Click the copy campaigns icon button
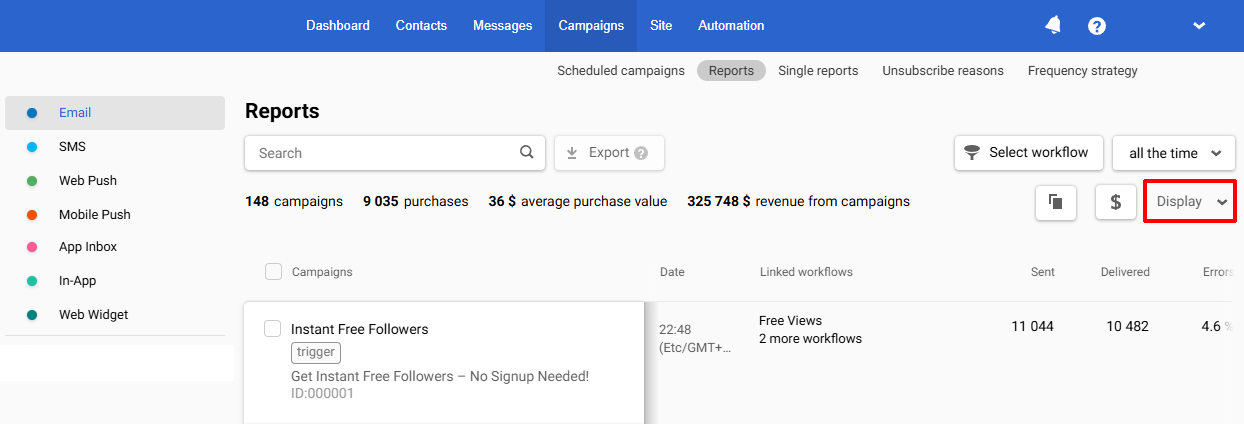This screenshot has height=424, width=1244. point(1056,201)
